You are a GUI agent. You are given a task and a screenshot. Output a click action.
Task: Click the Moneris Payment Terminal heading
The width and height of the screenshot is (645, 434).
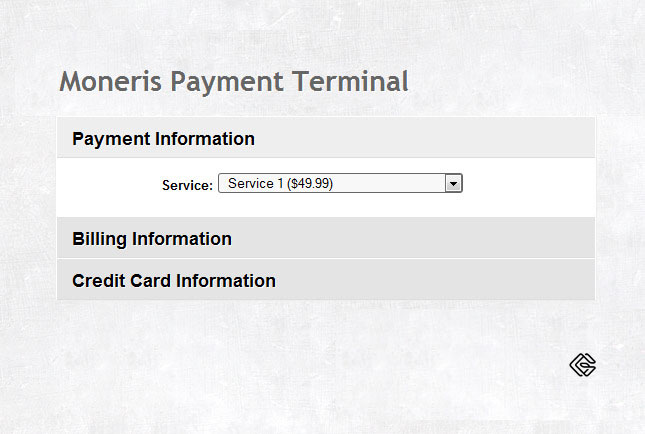(234, 81)
